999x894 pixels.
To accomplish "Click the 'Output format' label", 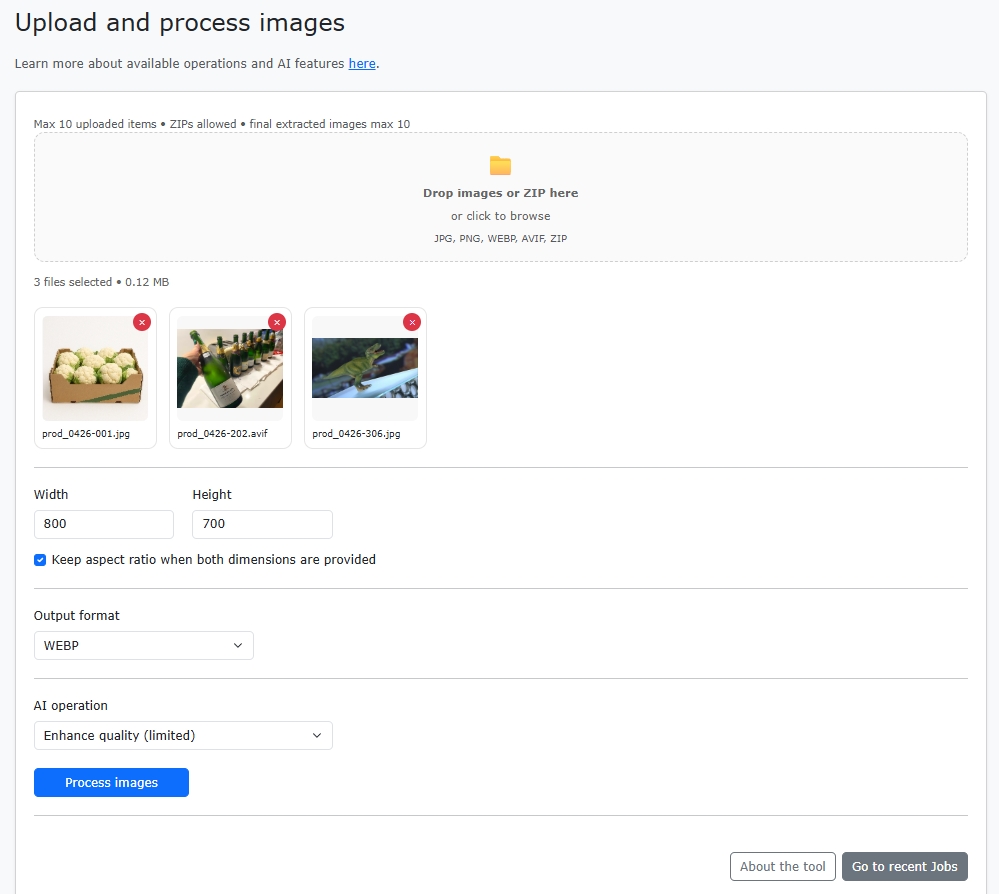I will pyautogui.click(x=76, y=616).
